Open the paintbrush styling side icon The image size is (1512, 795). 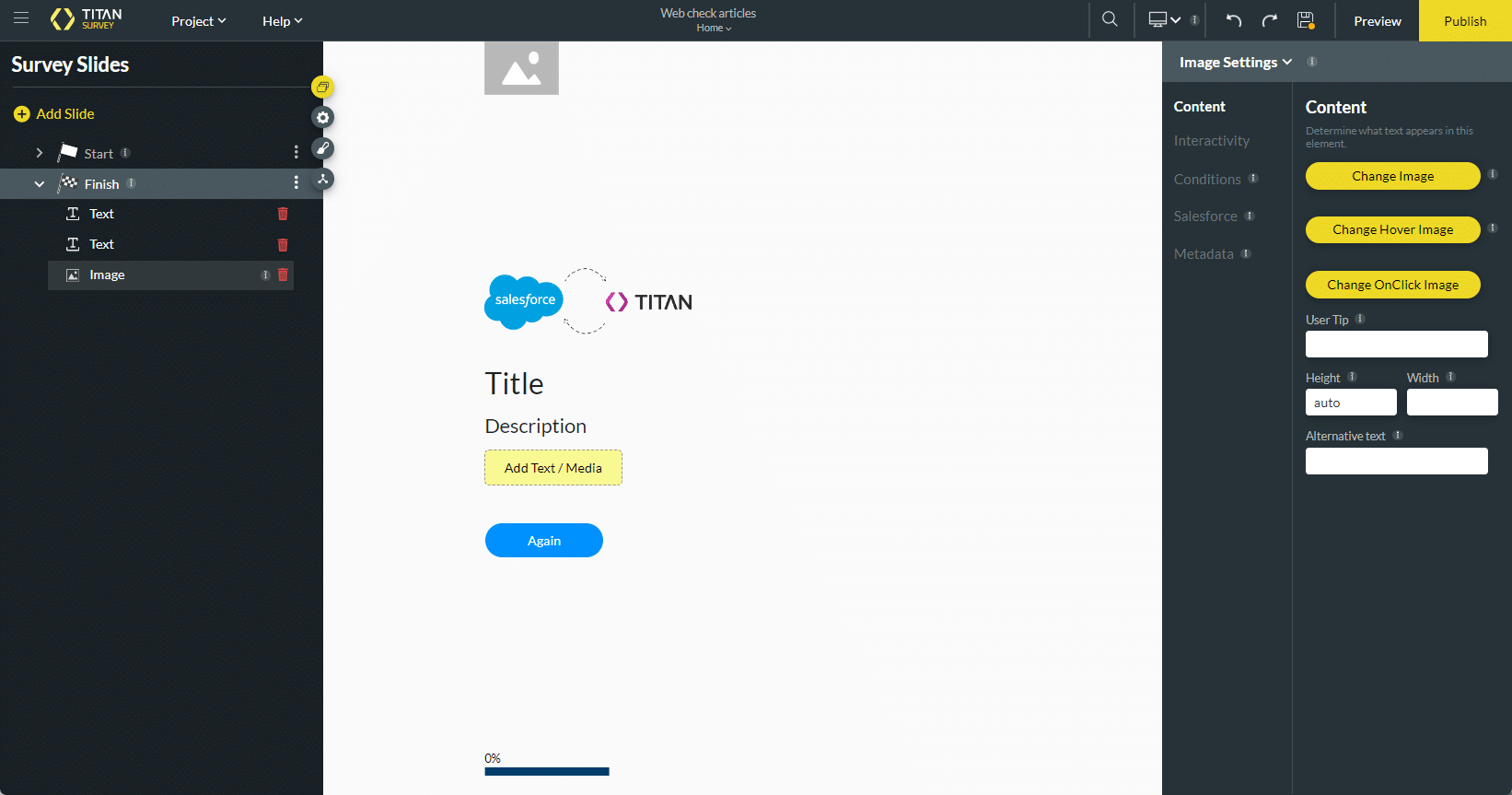[322, 148]
